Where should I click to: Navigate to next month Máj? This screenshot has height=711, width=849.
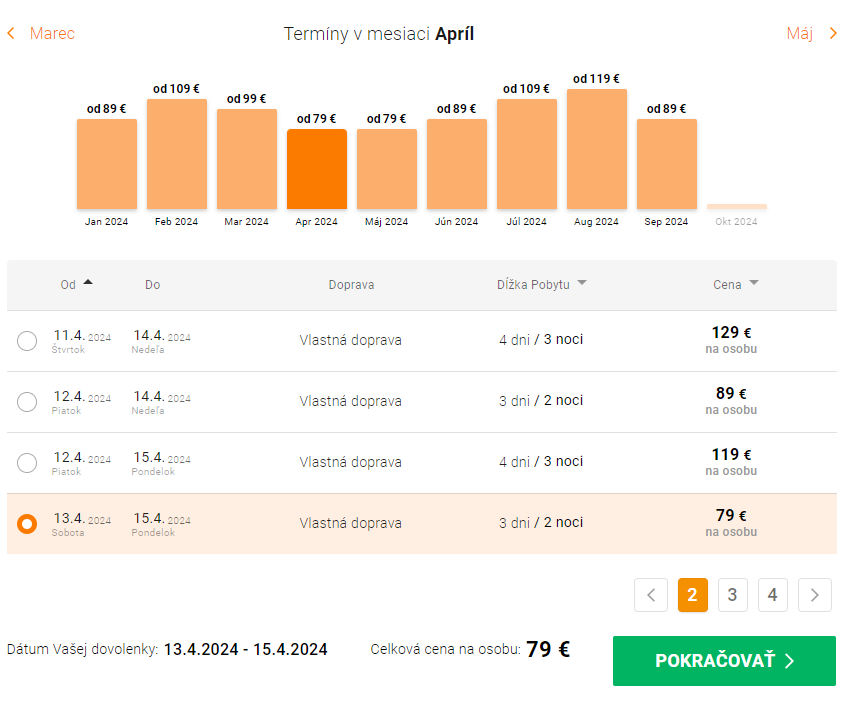[x=811, y=34]
